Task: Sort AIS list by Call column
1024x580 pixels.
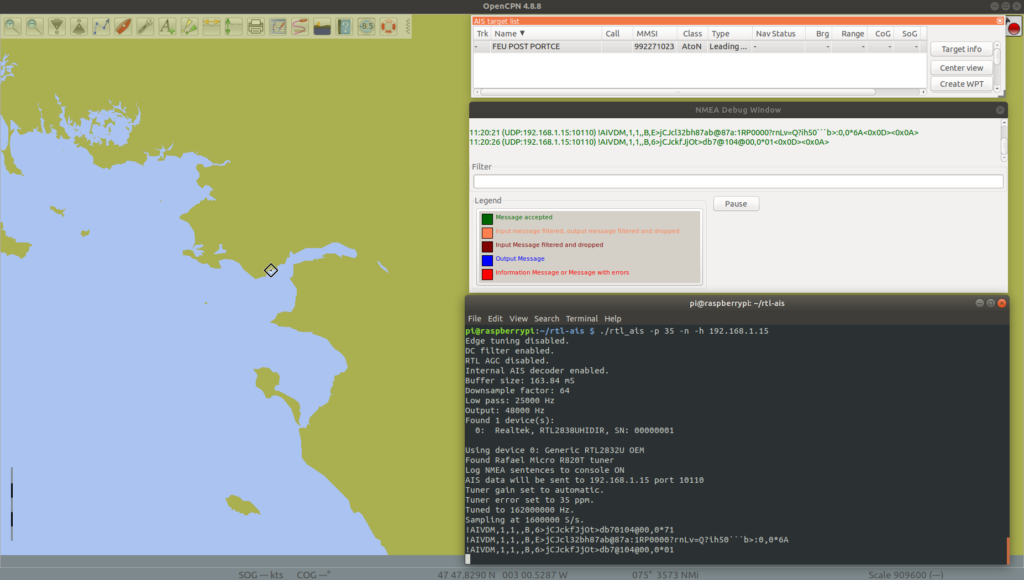Action: (x=616, y=33)
